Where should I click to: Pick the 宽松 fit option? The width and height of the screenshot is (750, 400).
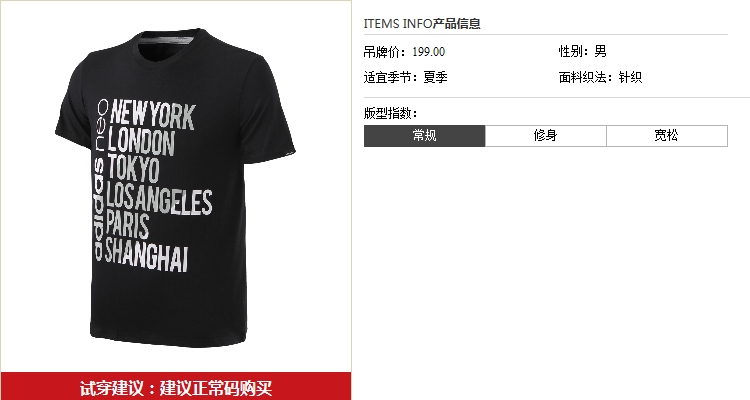tap(667, 136)
